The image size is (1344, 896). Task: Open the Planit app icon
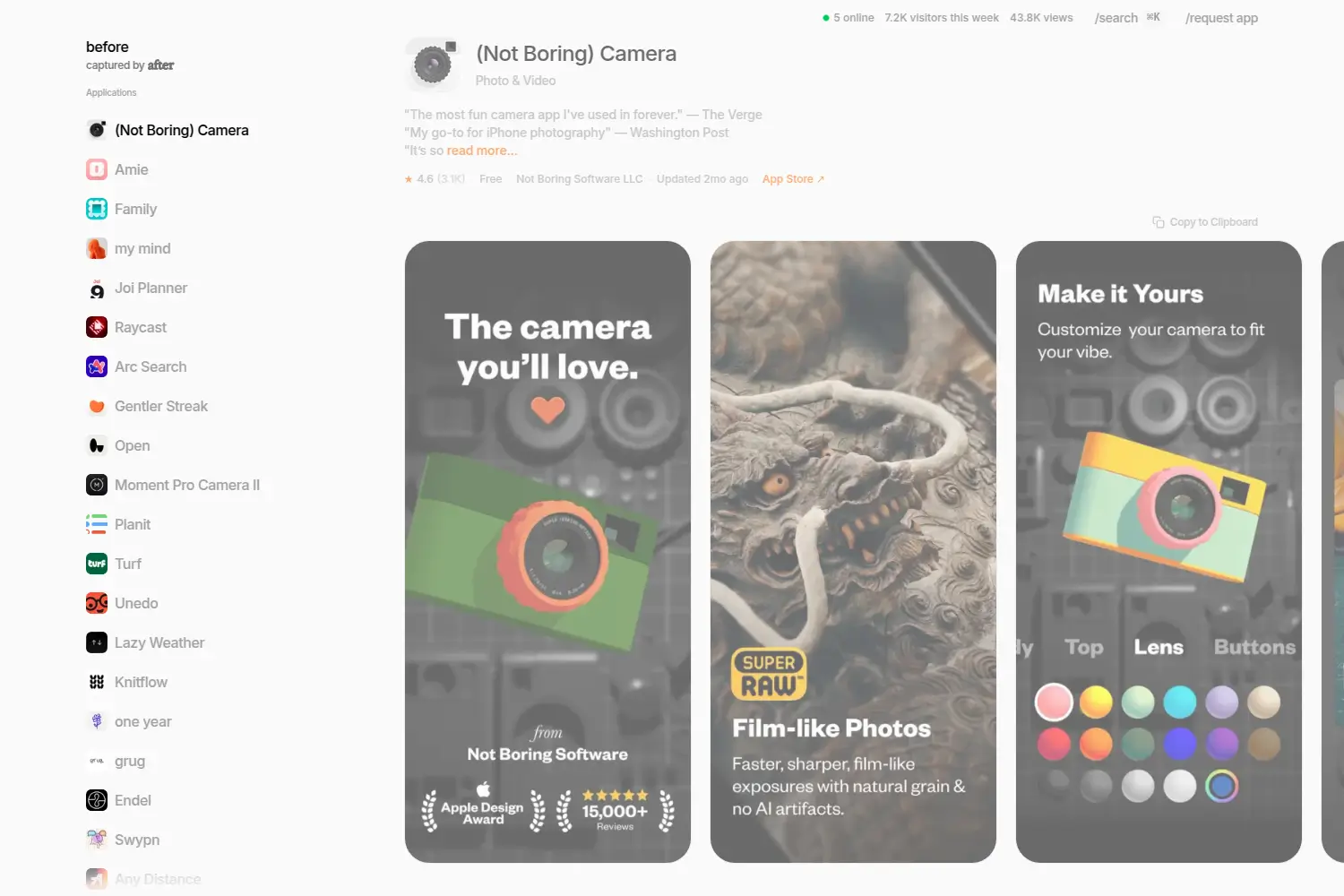tap(97, 524)
